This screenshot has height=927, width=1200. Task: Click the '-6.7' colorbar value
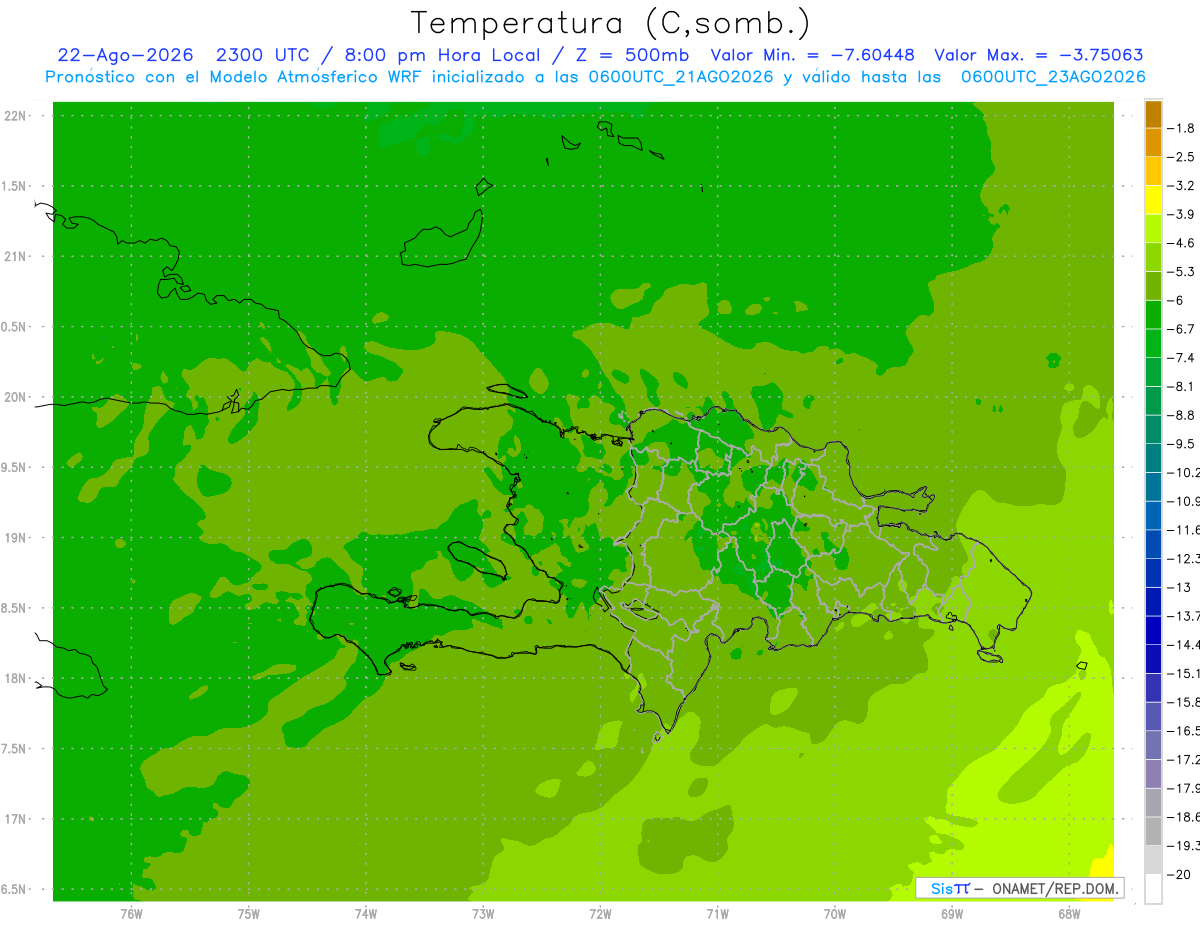pos(1181,329)
